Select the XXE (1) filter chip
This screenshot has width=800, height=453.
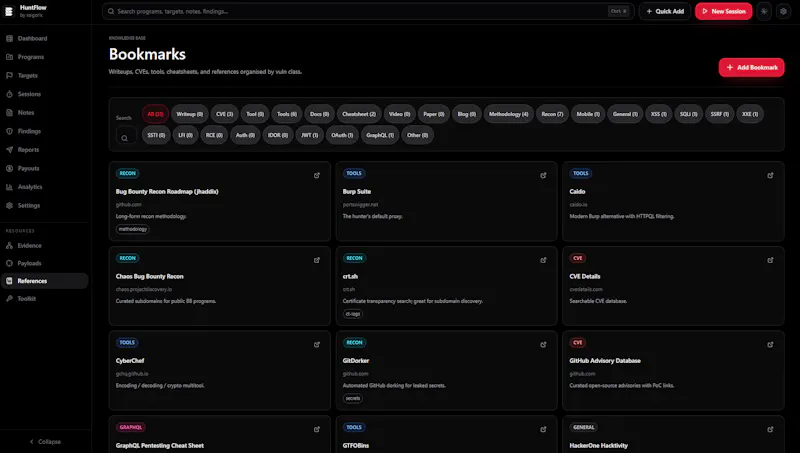click(749, 114)
